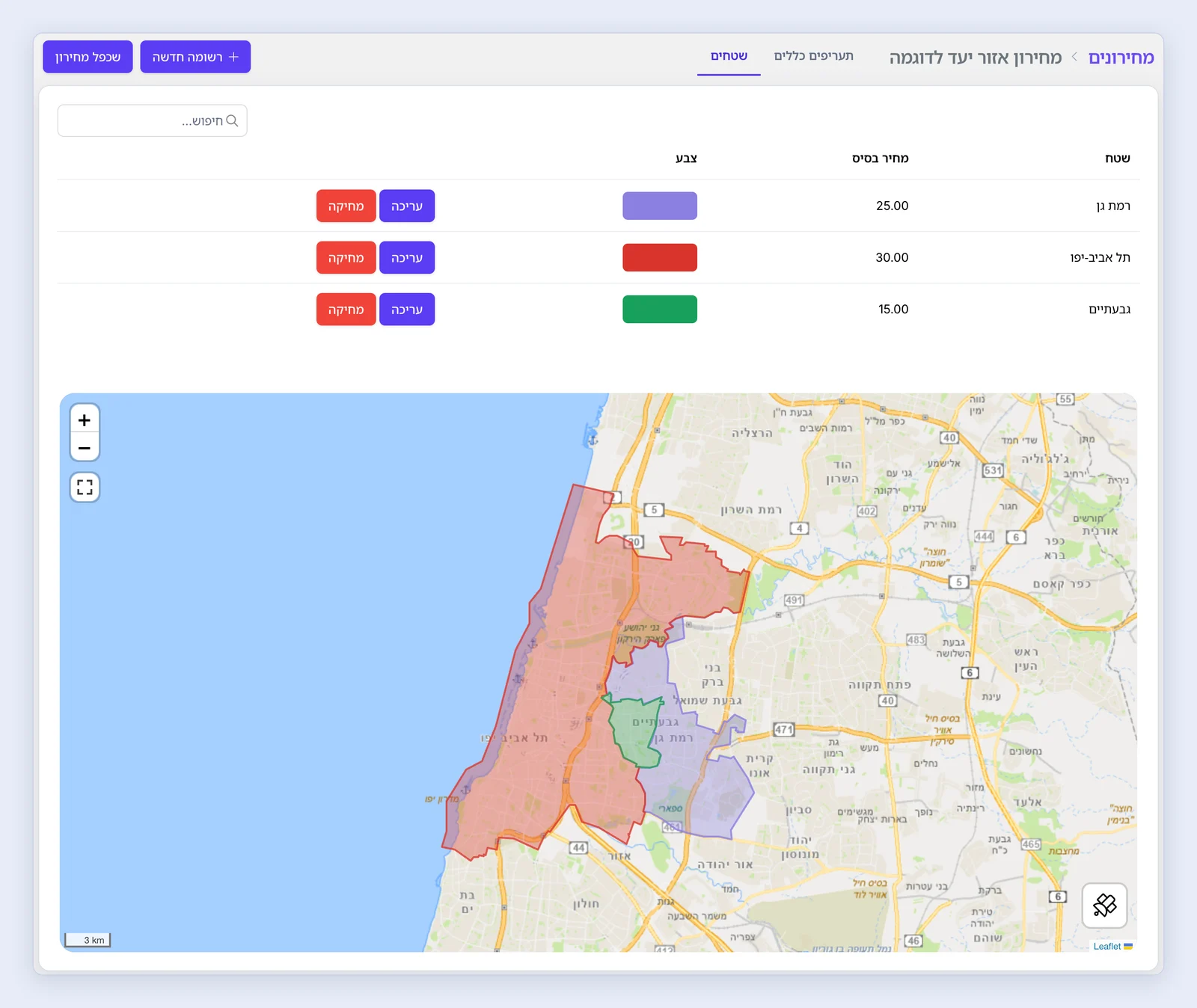Open the תעריפים כללים tab

point(813,56)
